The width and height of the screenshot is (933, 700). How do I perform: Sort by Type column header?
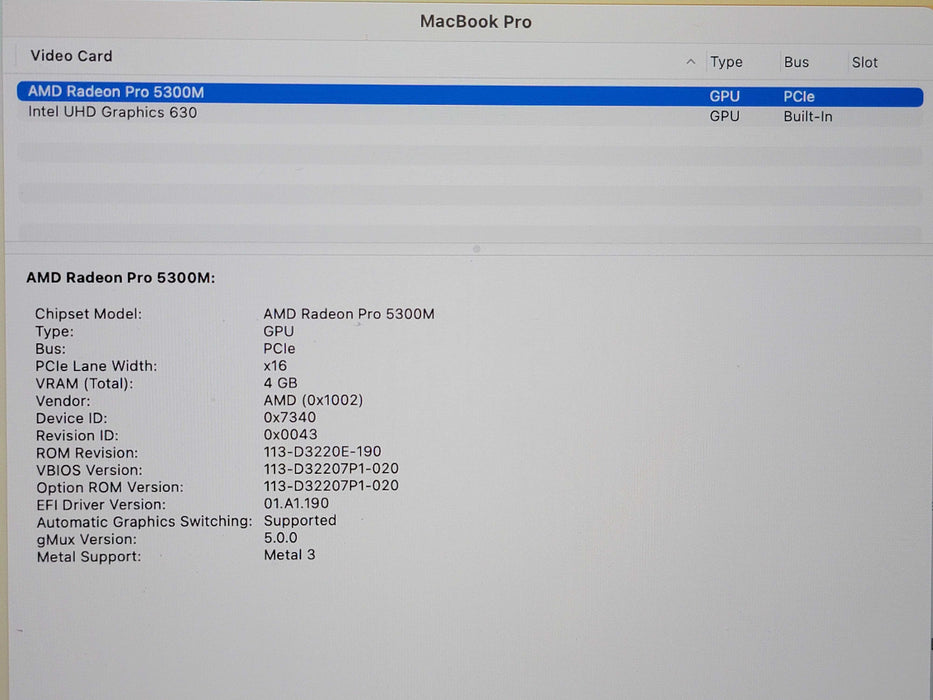726,62
